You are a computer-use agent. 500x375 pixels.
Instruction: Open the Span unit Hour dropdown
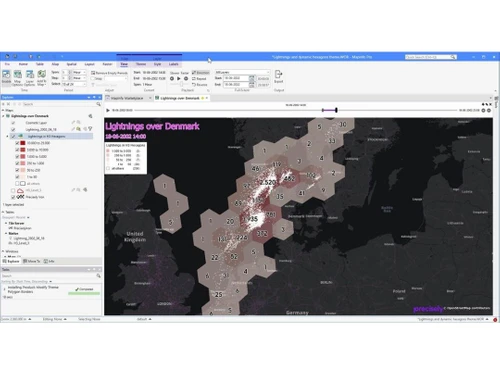click(x=79, y=72)
